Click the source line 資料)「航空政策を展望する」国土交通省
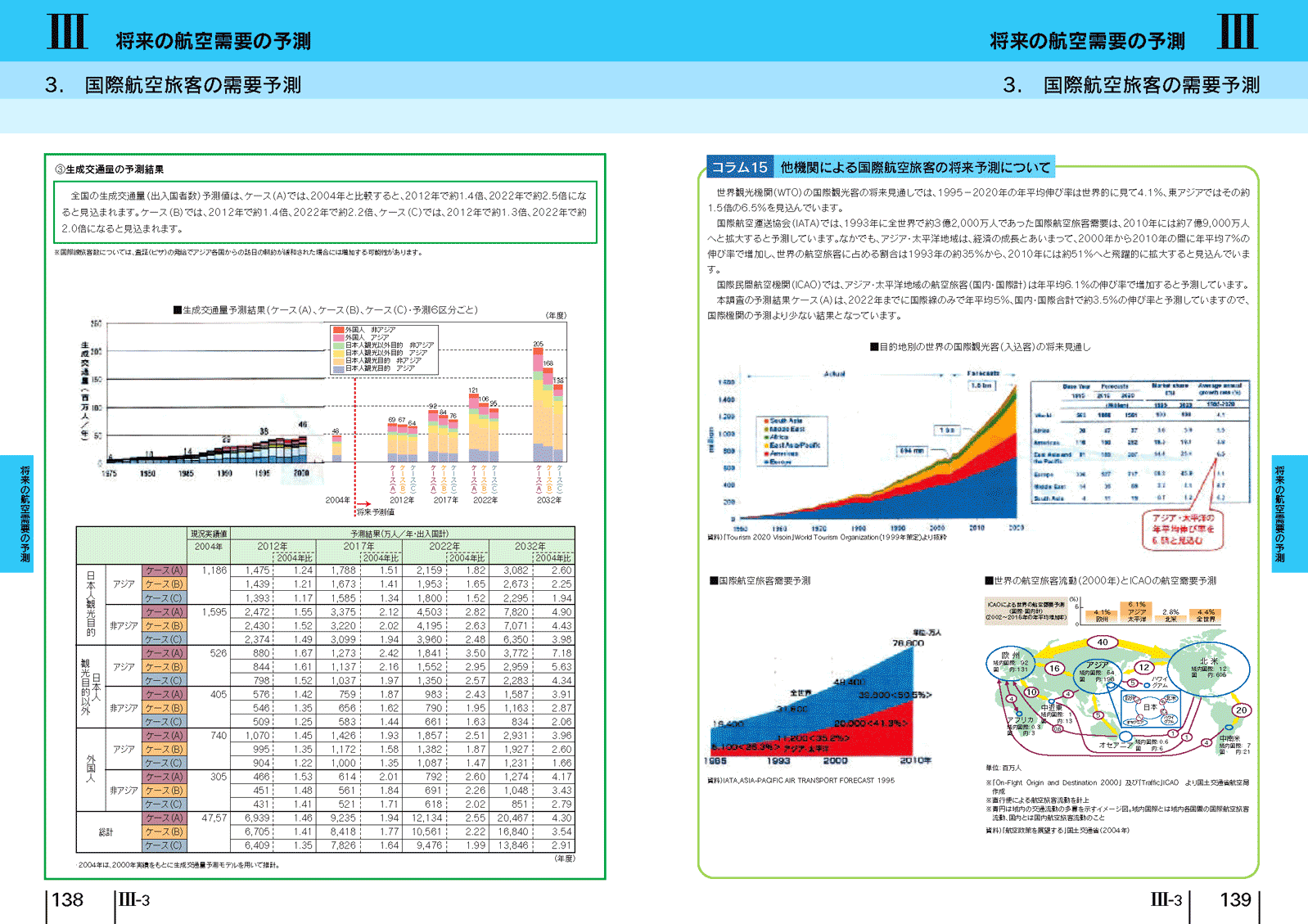 click(1058, 830)
